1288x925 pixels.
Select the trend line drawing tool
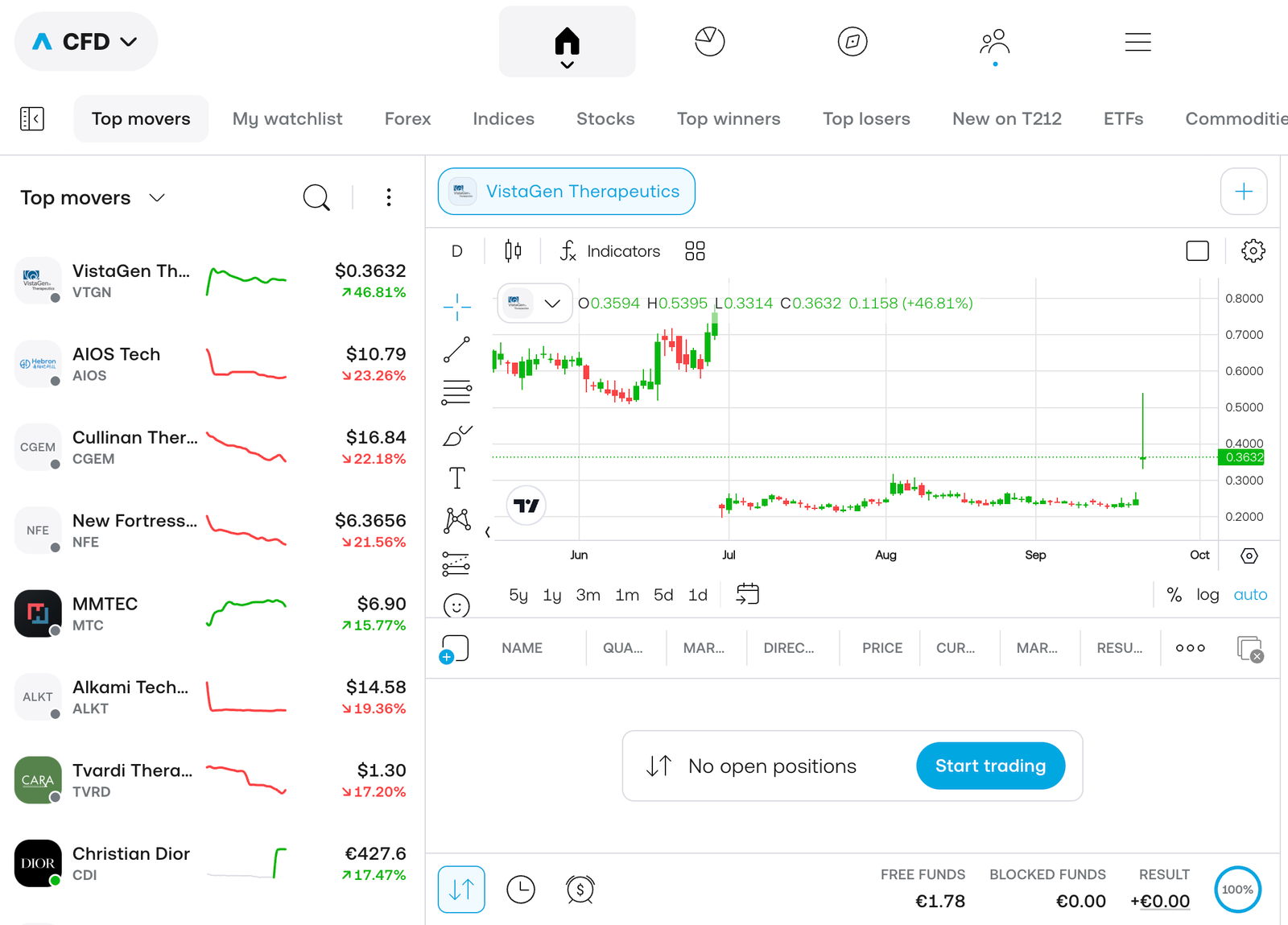coord(456,349)
